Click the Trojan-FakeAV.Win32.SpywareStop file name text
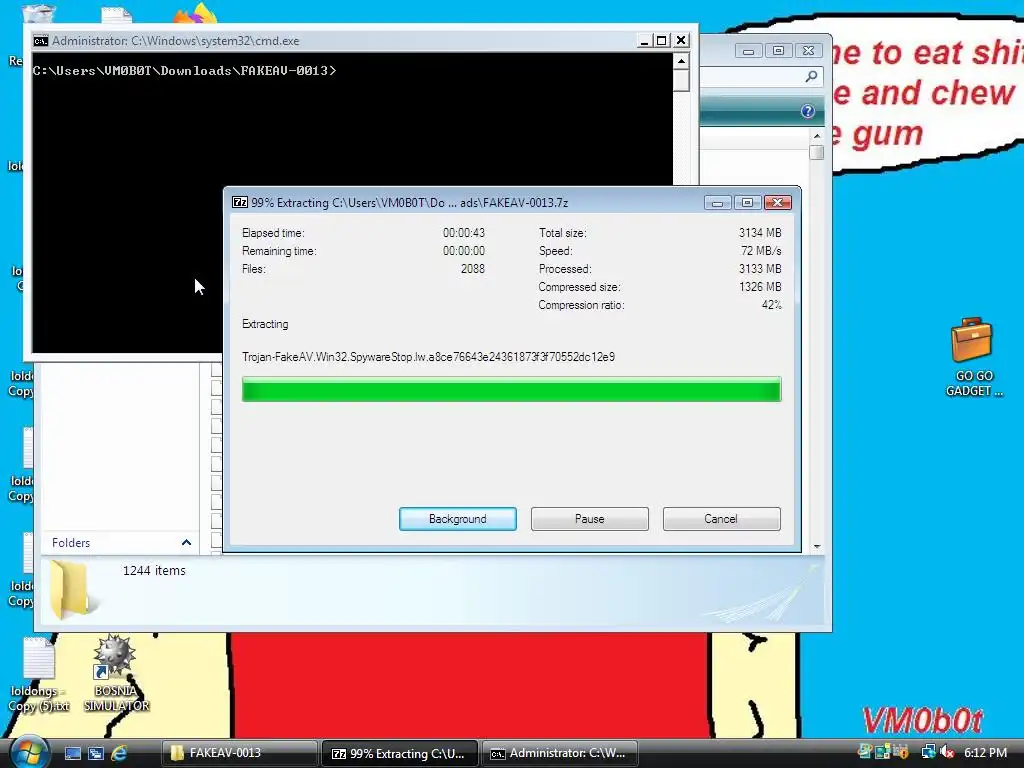 (428, 357)
